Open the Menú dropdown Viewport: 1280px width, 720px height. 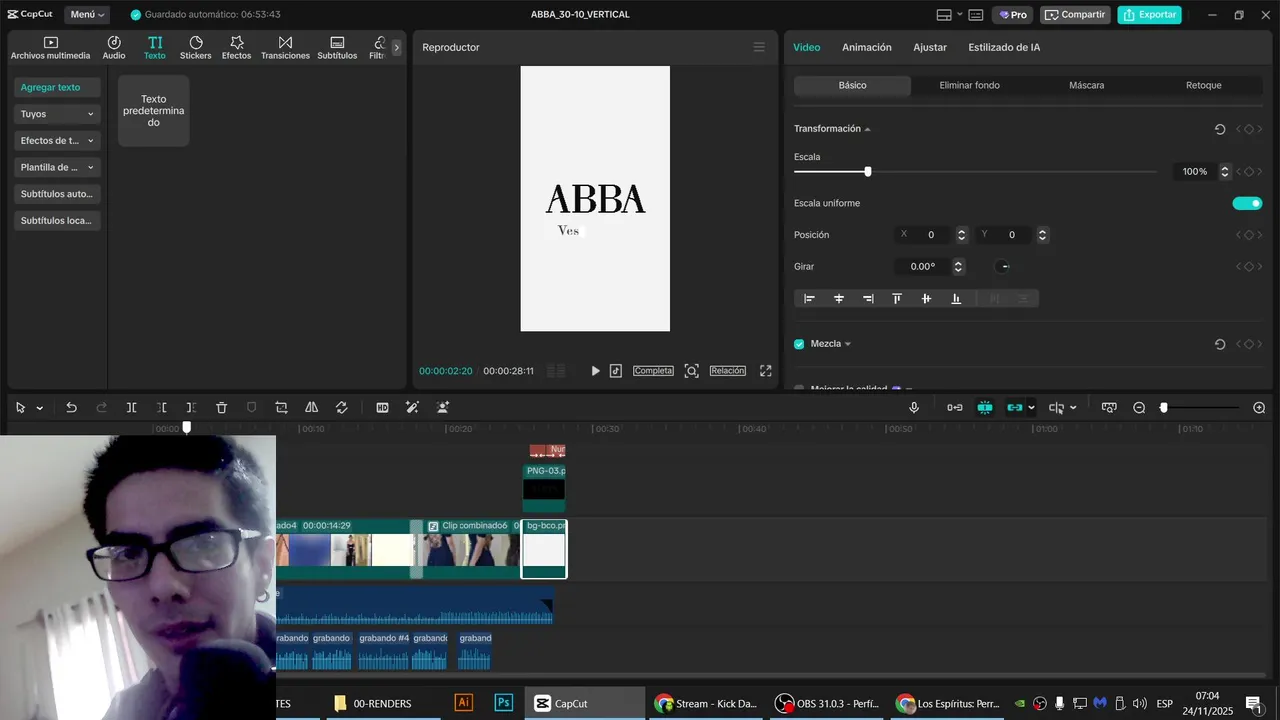[x=88, y=15]
